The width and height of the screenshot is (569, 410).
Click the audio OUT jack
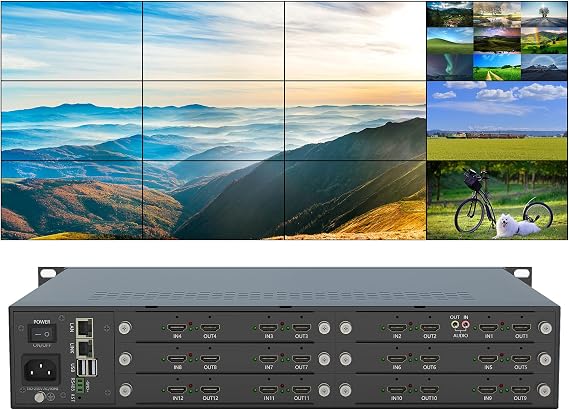455,324
